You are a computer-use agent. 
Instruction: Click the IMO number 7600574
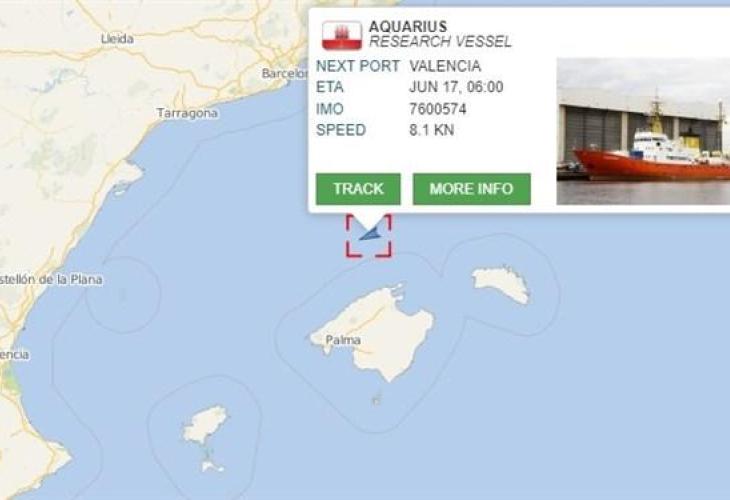tap(438, 109)
